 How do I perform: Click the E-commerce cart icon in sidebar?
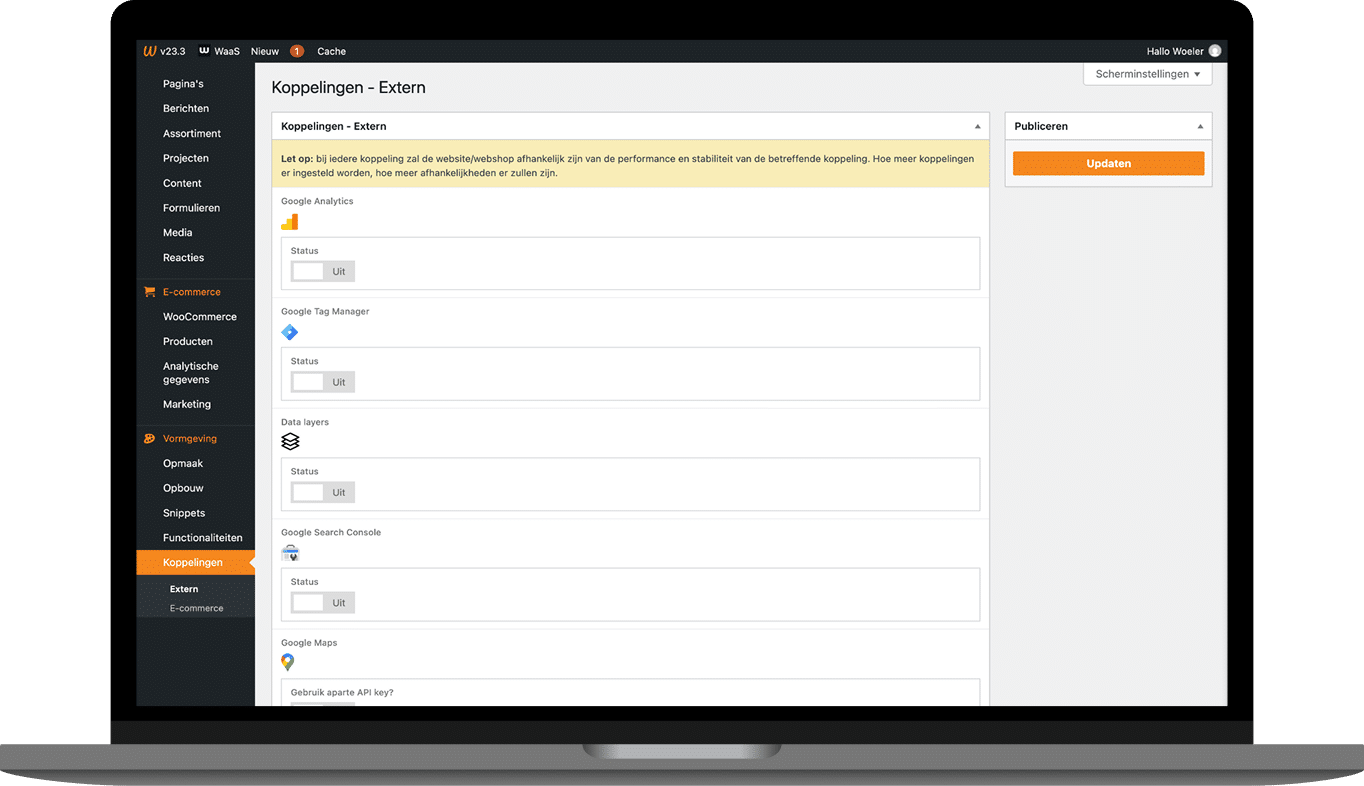[149, 292]
